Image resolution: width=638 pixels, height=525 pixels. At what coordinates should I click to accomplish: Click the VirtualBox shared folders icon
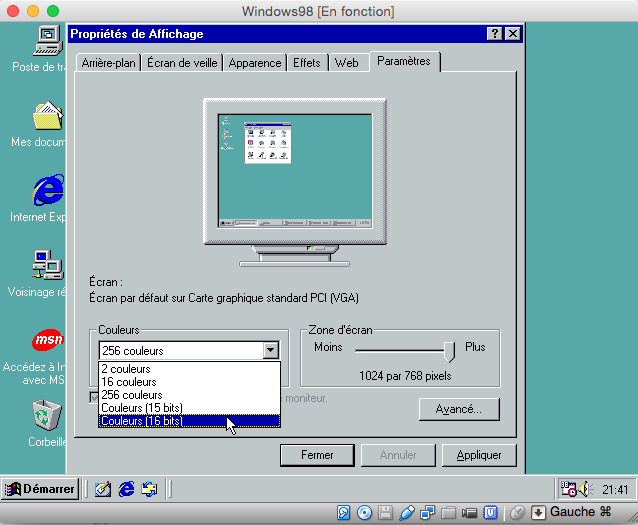tap(448, 512)
